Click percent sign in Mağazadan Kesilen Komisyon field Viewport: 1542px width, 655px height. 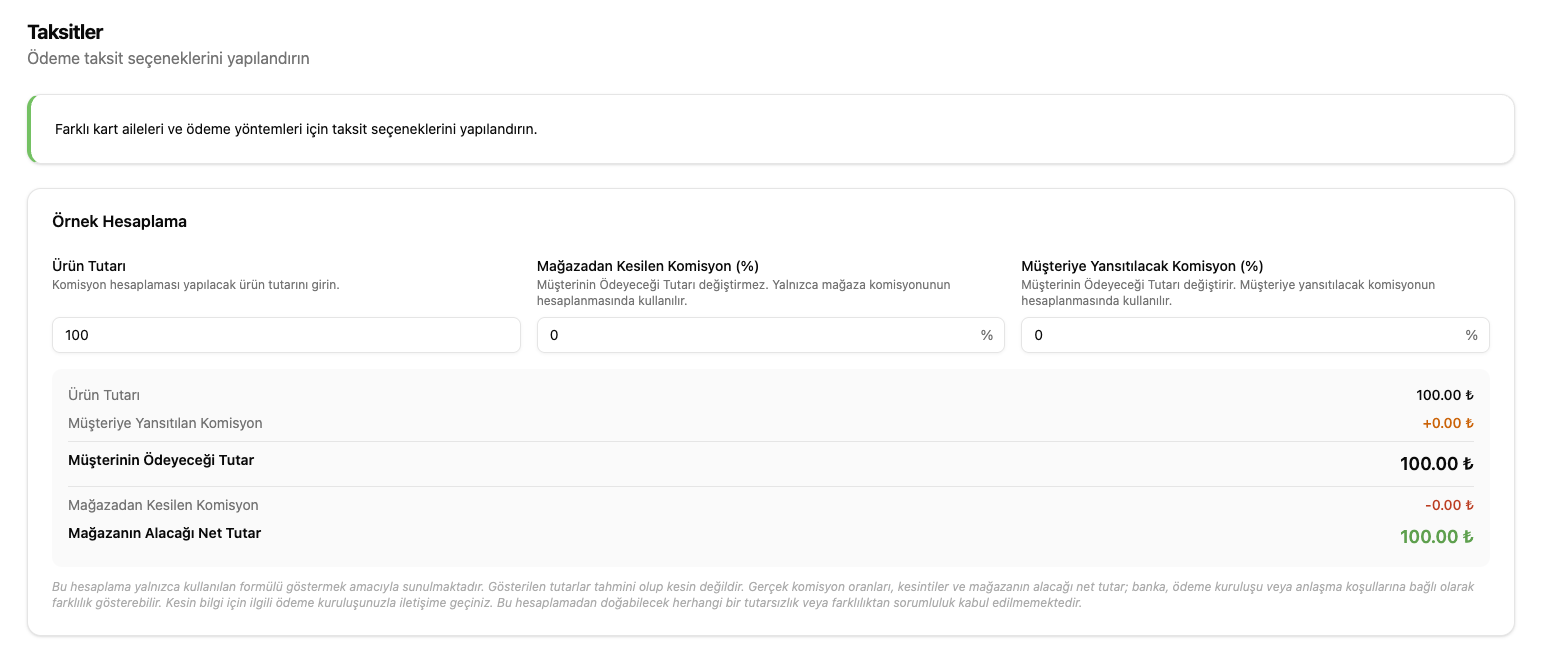pos(987,335)
